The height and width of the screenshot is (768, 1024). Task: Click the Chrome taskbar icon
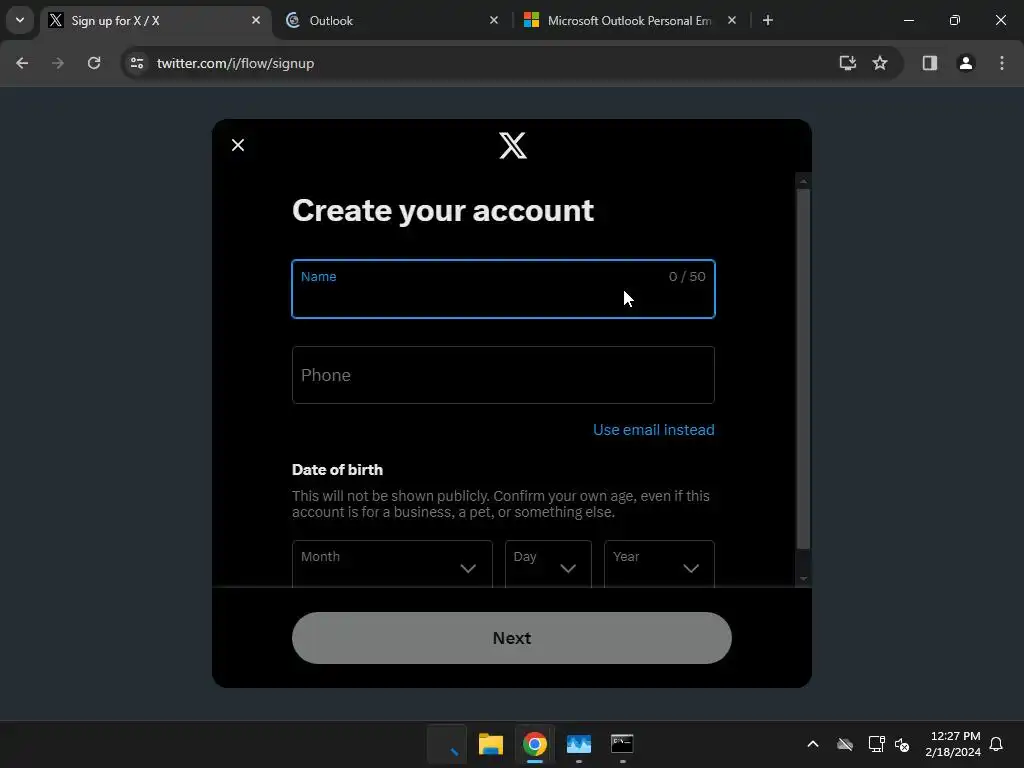535,744
